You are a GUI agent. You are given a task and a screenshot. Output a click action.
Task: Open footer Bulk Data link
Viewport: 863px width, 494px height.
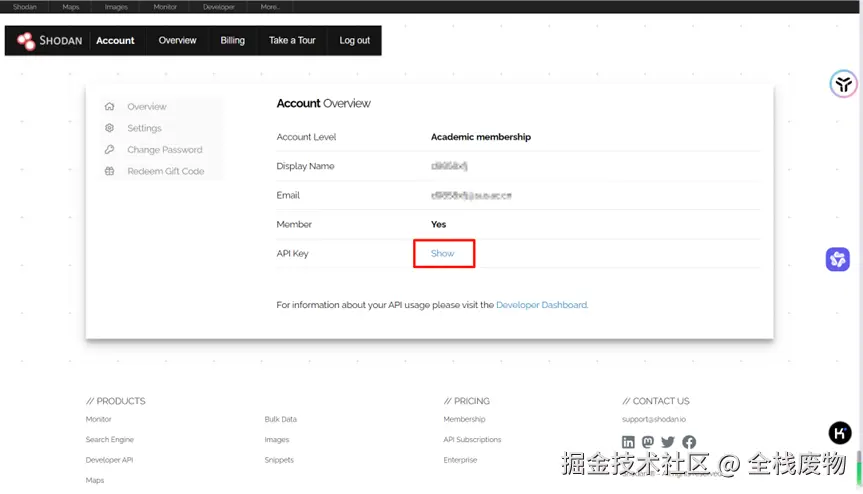click(x=281, y=419)
